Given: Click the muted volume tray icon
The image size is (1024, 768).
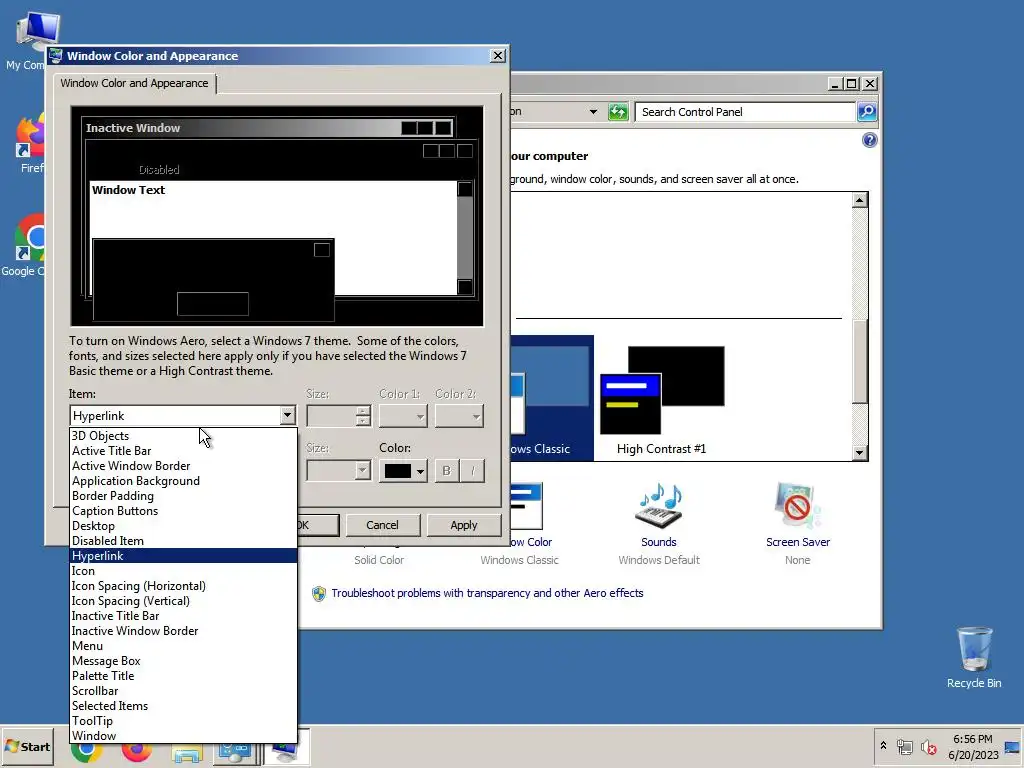Looking at the screenshot, I should [x=929, y=746].
